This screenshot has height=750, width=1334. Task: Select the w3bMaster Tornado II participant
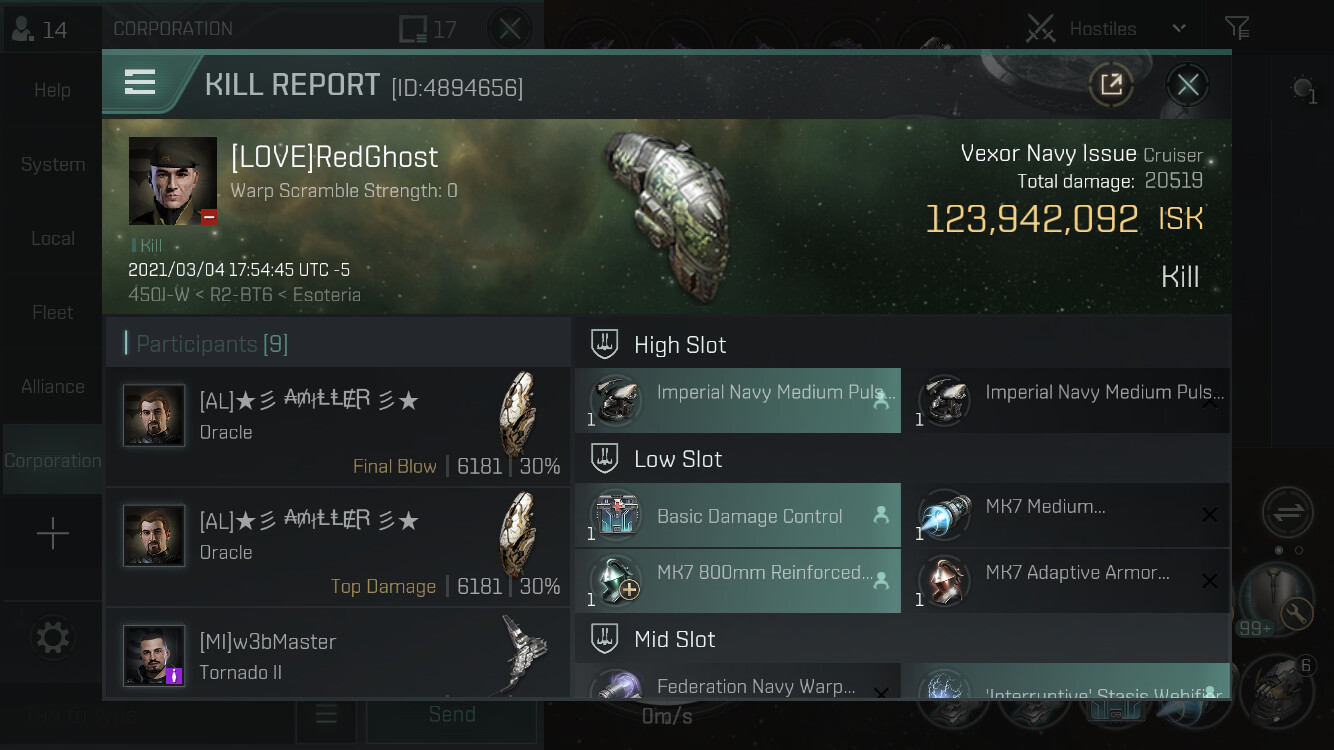[338, 652]
